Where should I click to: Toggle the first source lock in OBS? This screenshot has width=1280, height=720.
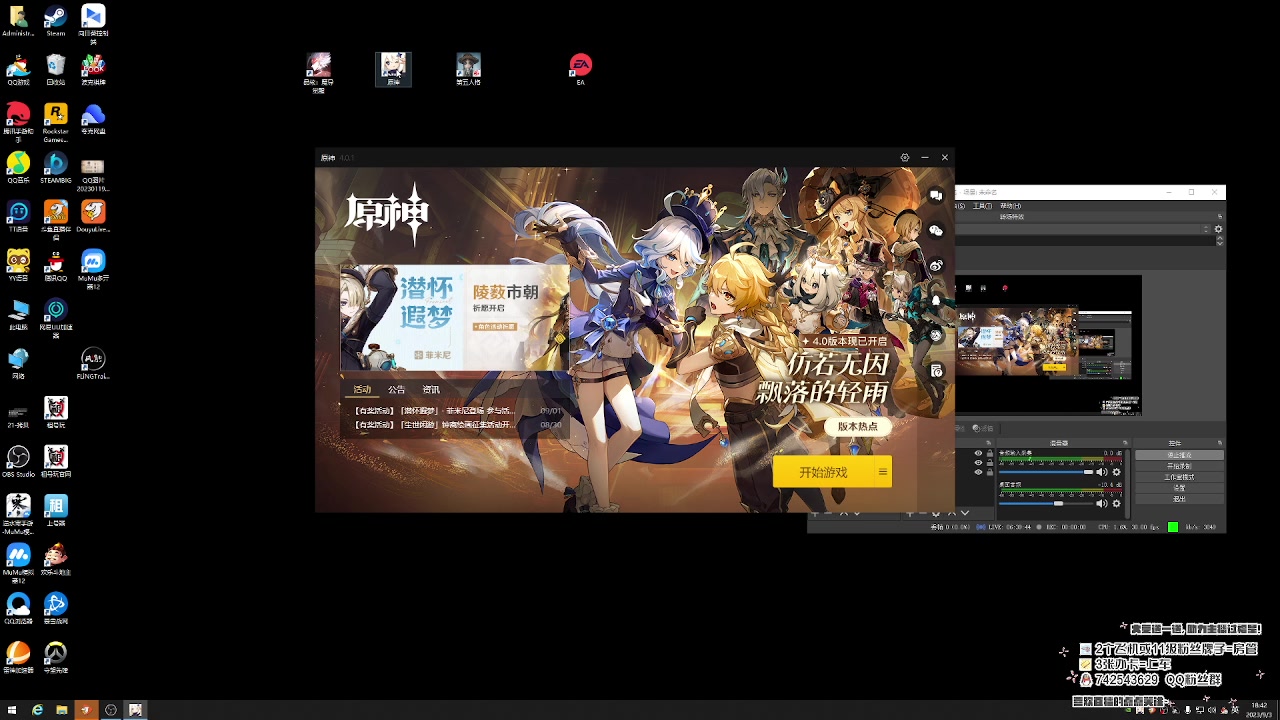[990, 453]
